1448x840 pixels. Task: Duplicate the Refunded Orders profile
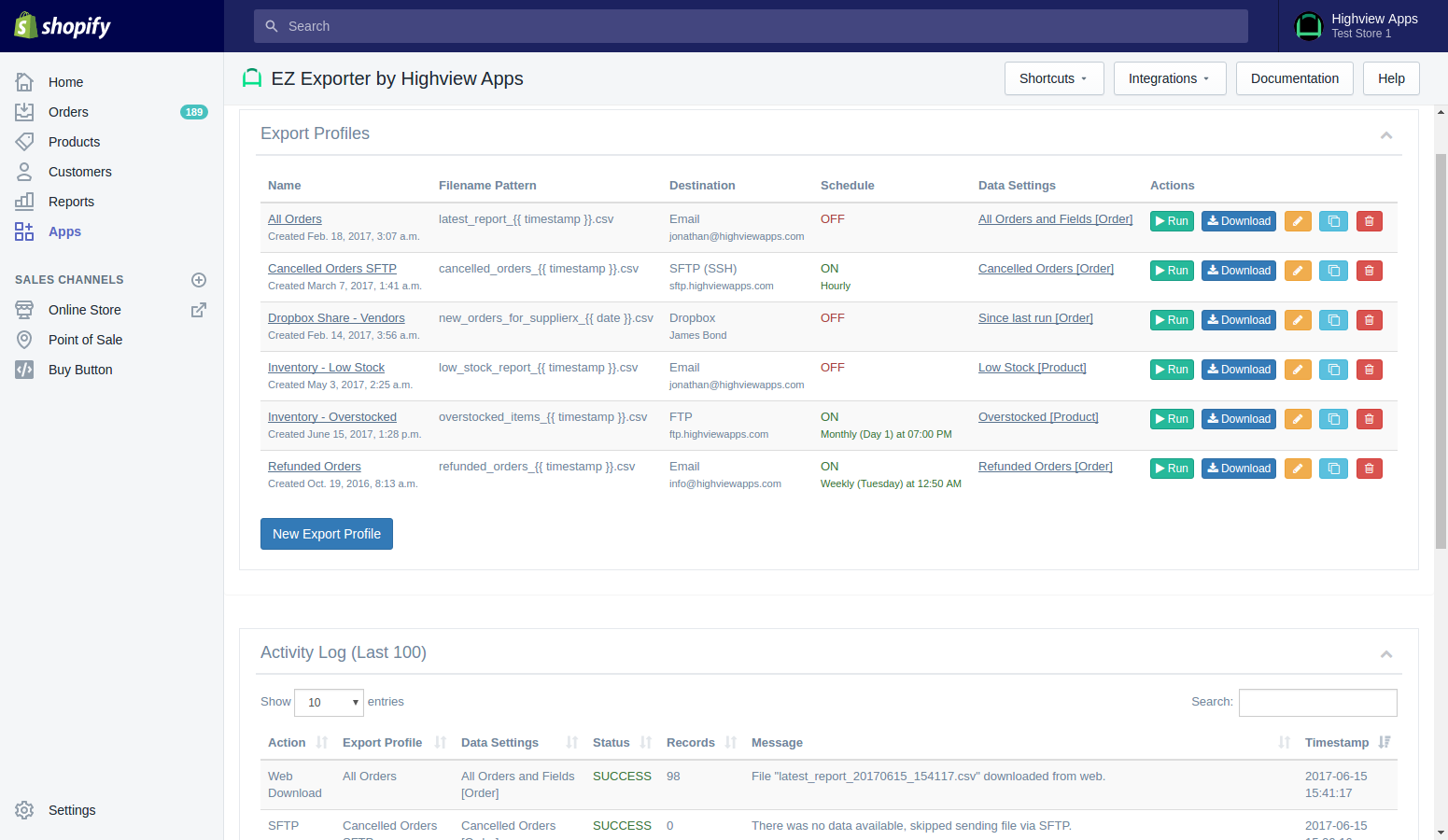pos(1334,469)
